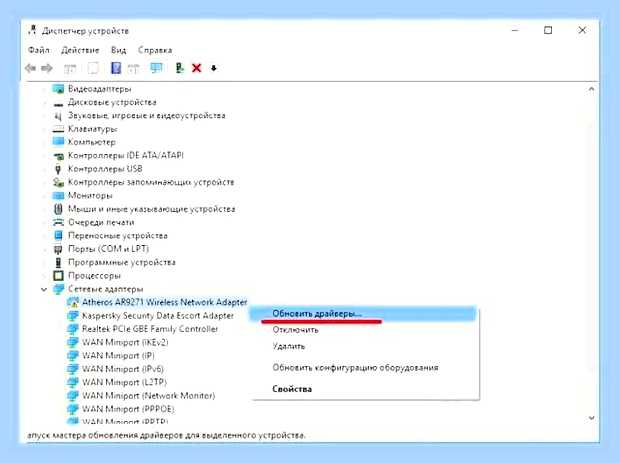This screenshot has width=620, height=463.
Task: Select the Сетевые адаптеры network icon
Action: (x=58, y=289)
